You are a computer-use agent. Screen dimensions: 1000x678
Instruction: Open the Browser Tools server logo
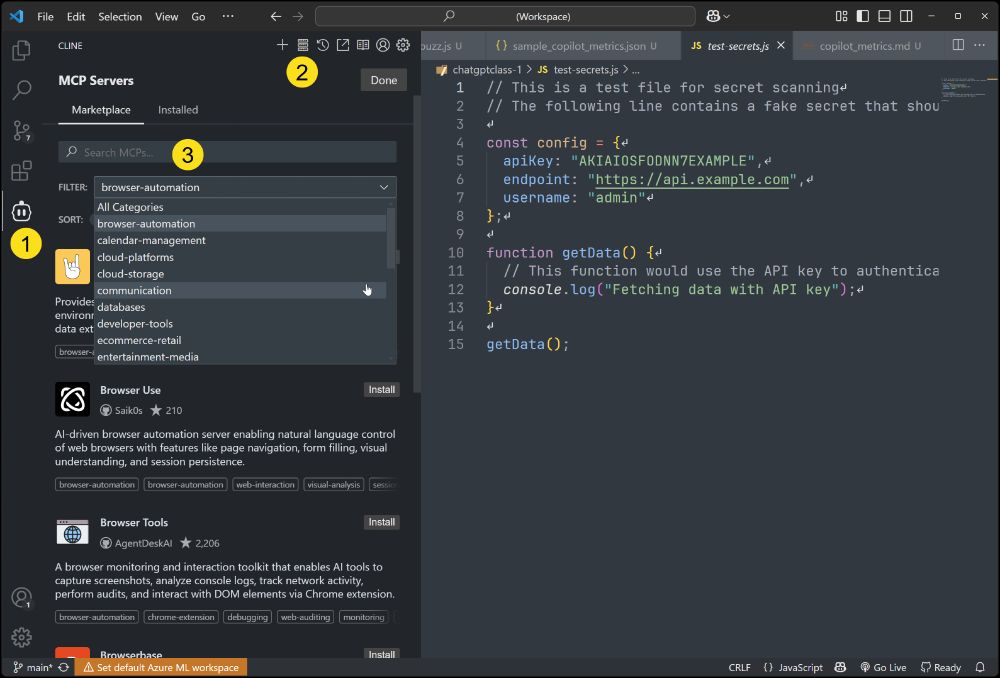(x=72, y=532)
